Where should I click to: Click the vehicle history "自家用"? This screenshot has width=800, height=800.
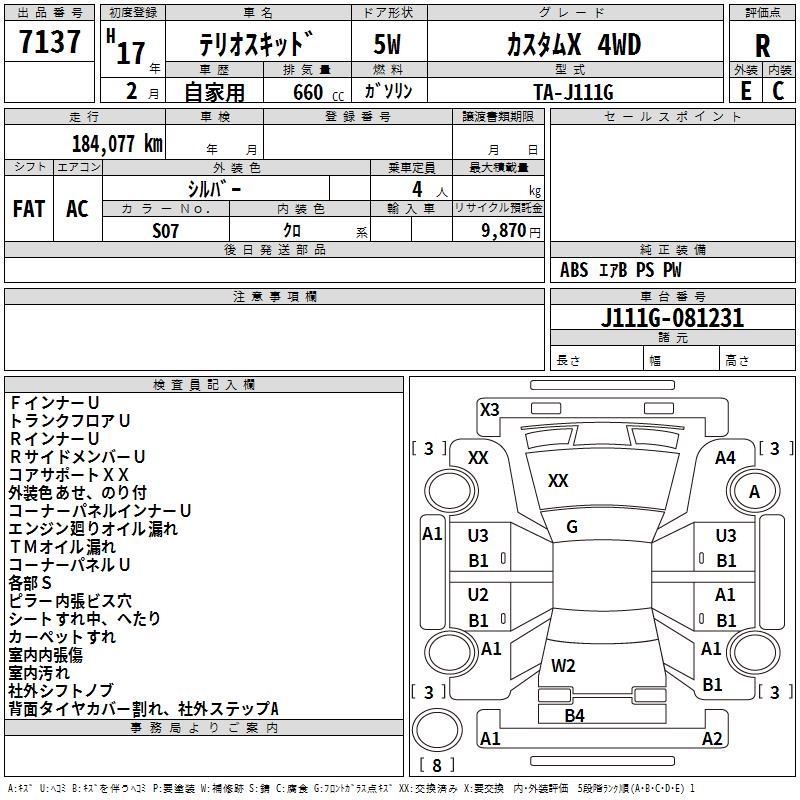pos(214,92)
